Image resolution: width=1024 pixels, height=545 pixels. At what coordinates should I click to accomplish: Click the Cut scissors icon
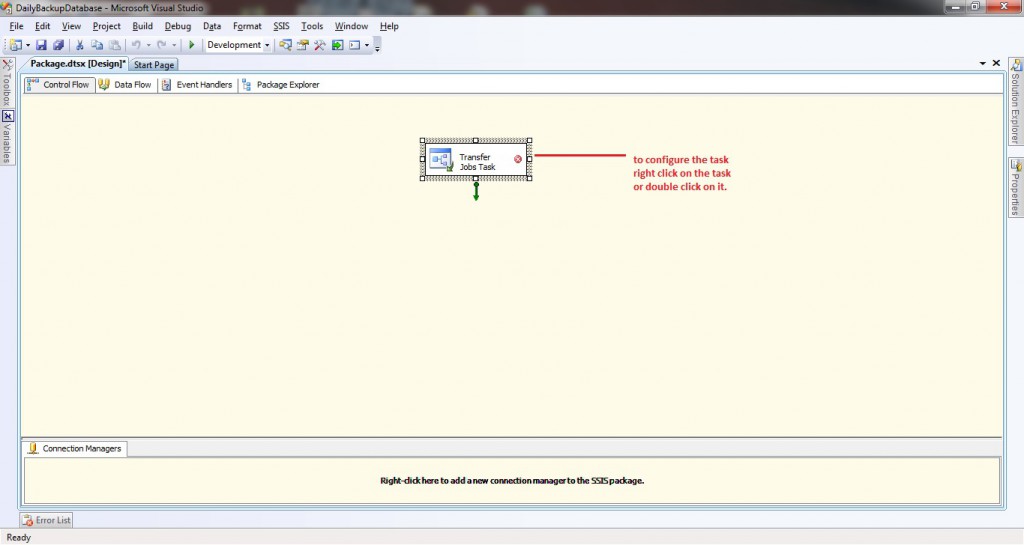(80, 45)
